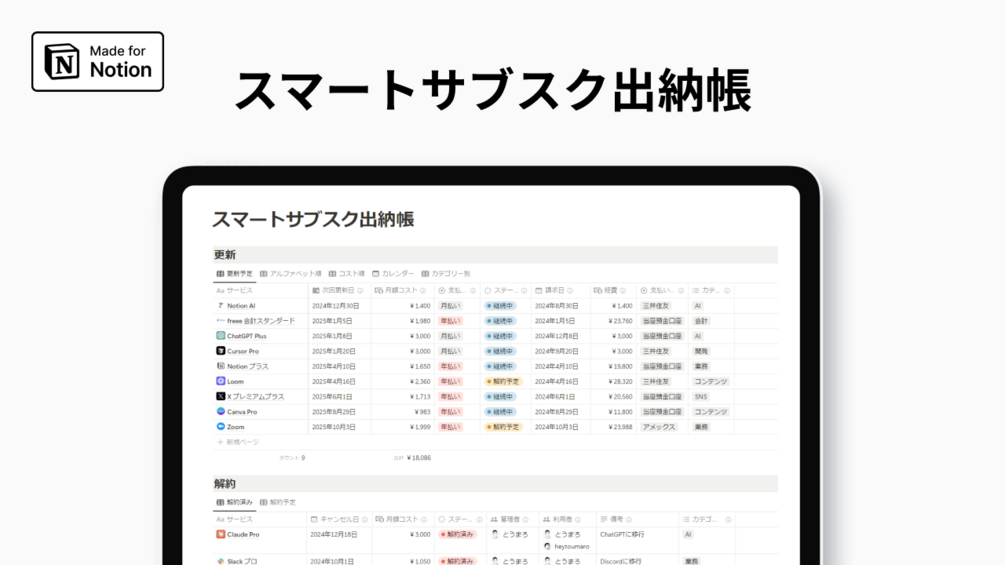Click info icon beside 次回更新日 header
The image size is (1005, 565).
click(360, 290)
